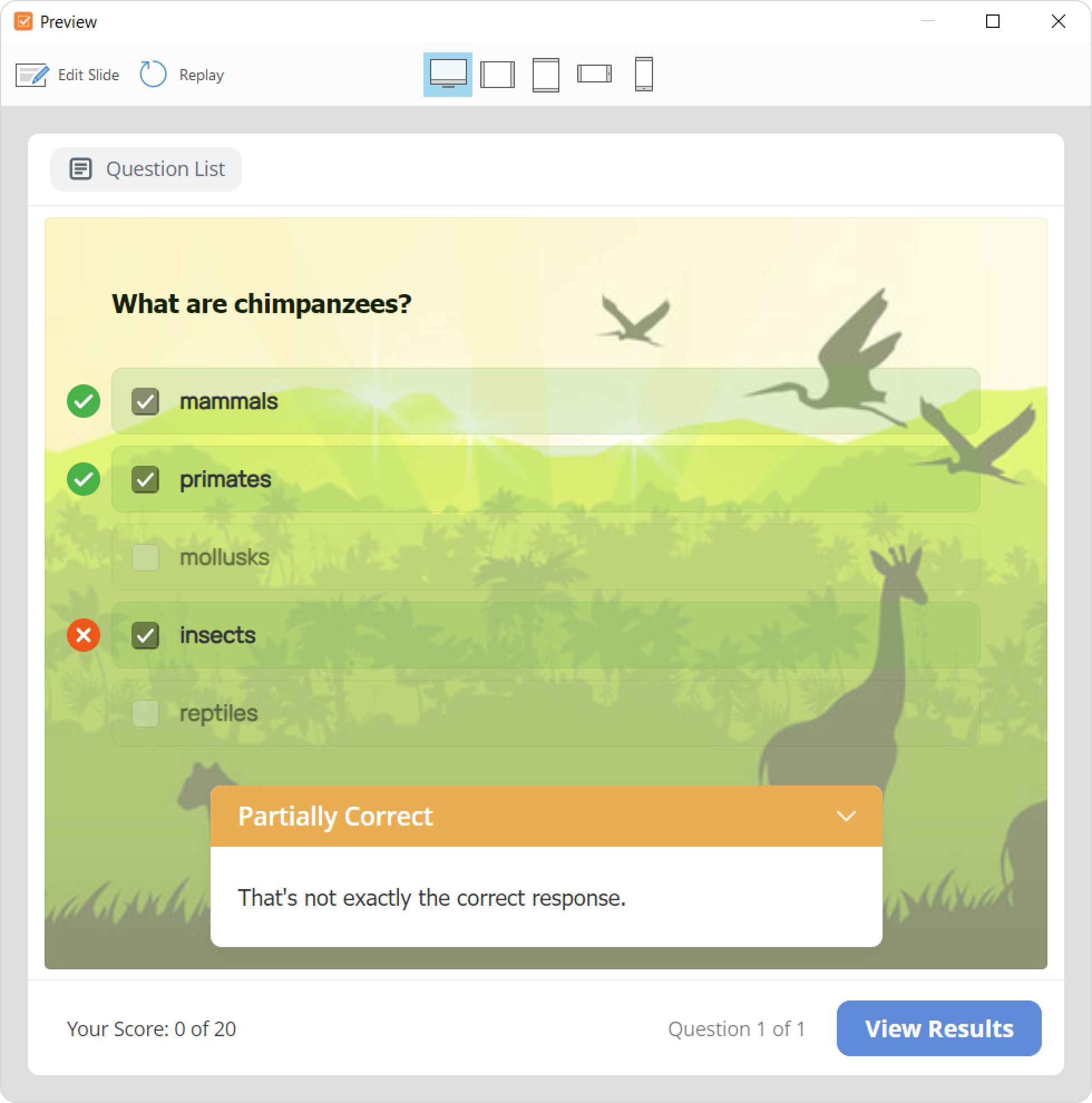Image resolution: width=1092 pixels, height=1103 pixels.
Task: Click the Partially Correct feedback header
Action: click(x=546, y=816)
